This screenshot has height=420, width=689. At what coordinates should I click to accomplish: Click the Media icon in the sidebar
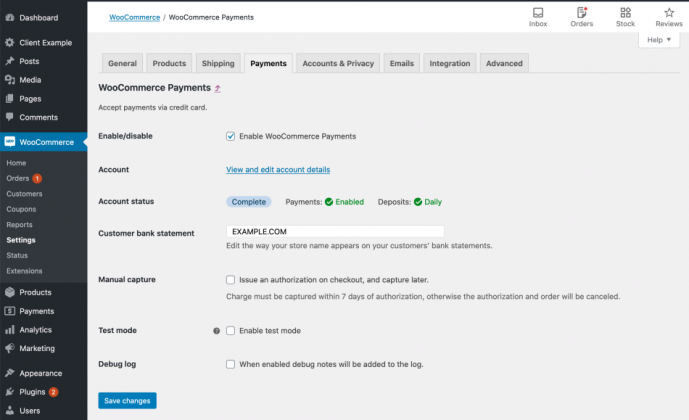coord(10,80)
